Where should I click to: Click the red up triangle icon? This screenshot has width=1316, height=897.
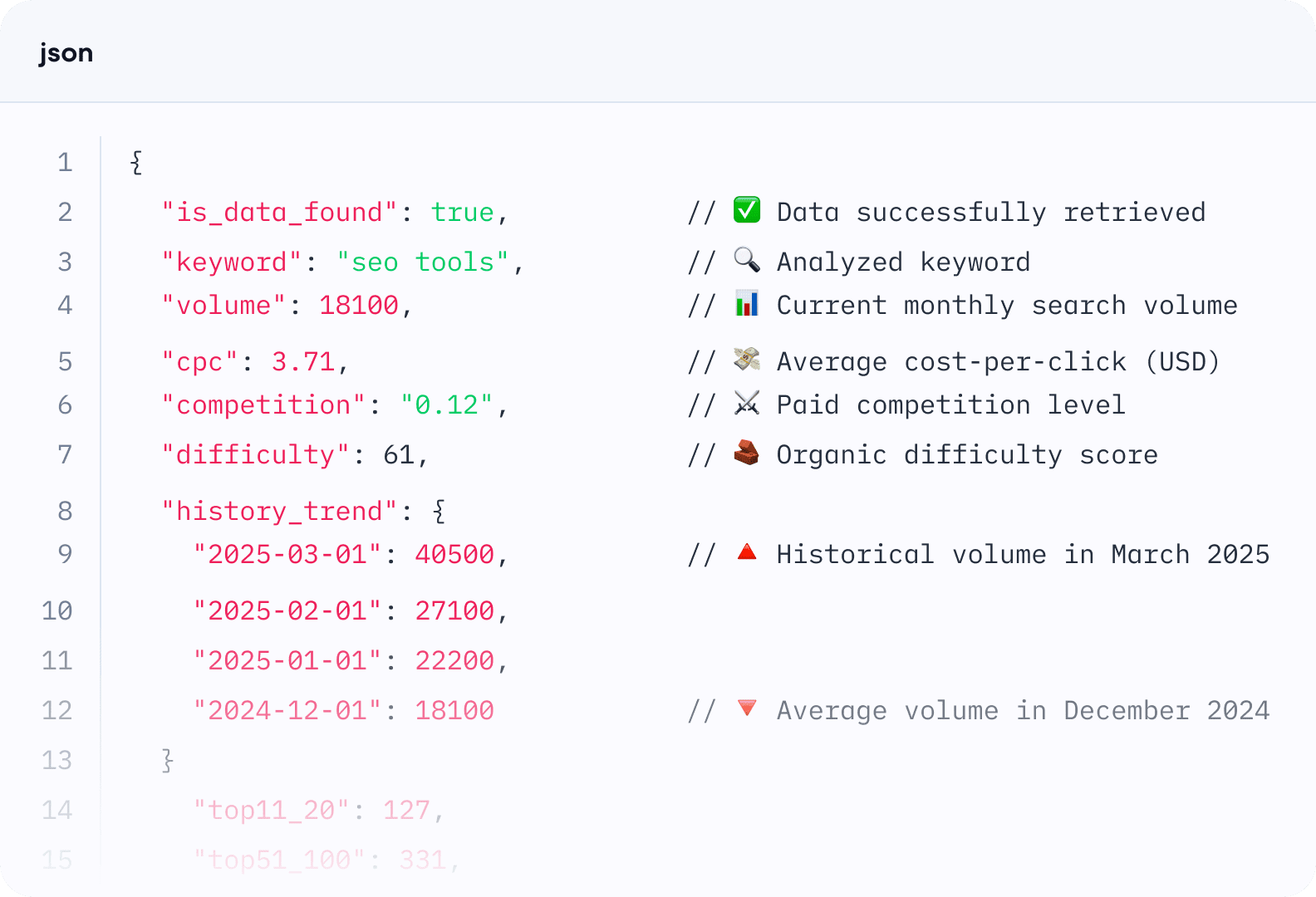[747, 551]
